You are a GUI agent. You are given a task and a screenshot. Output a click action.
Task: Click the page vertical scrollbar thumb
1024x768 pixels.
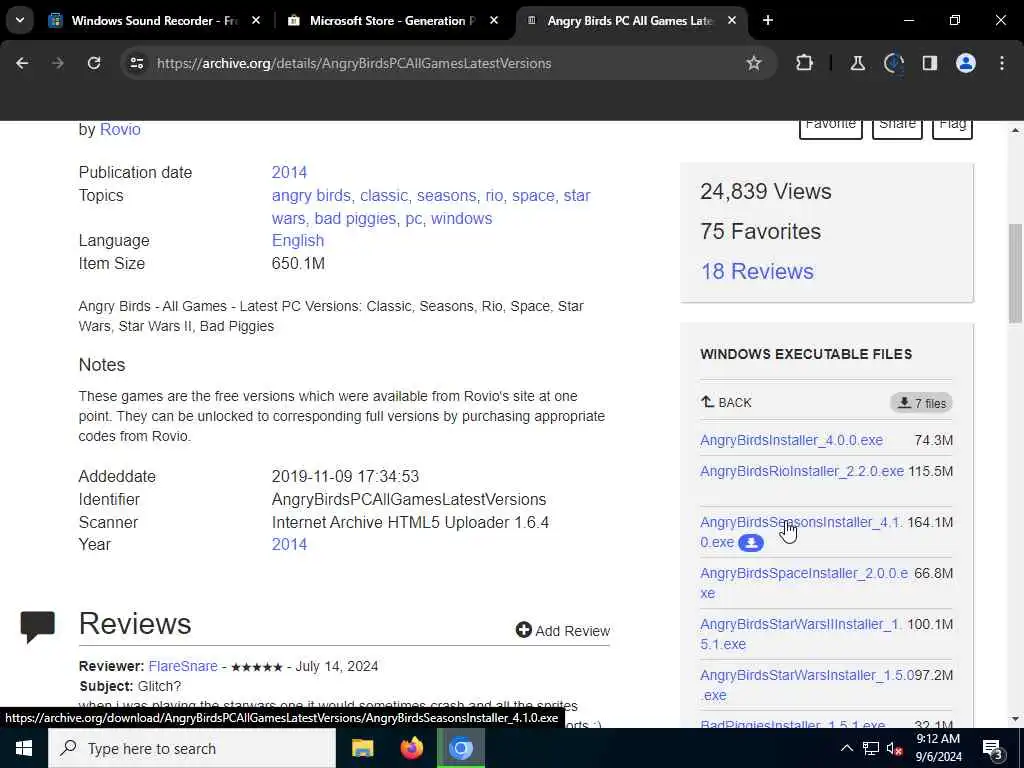1015,272
